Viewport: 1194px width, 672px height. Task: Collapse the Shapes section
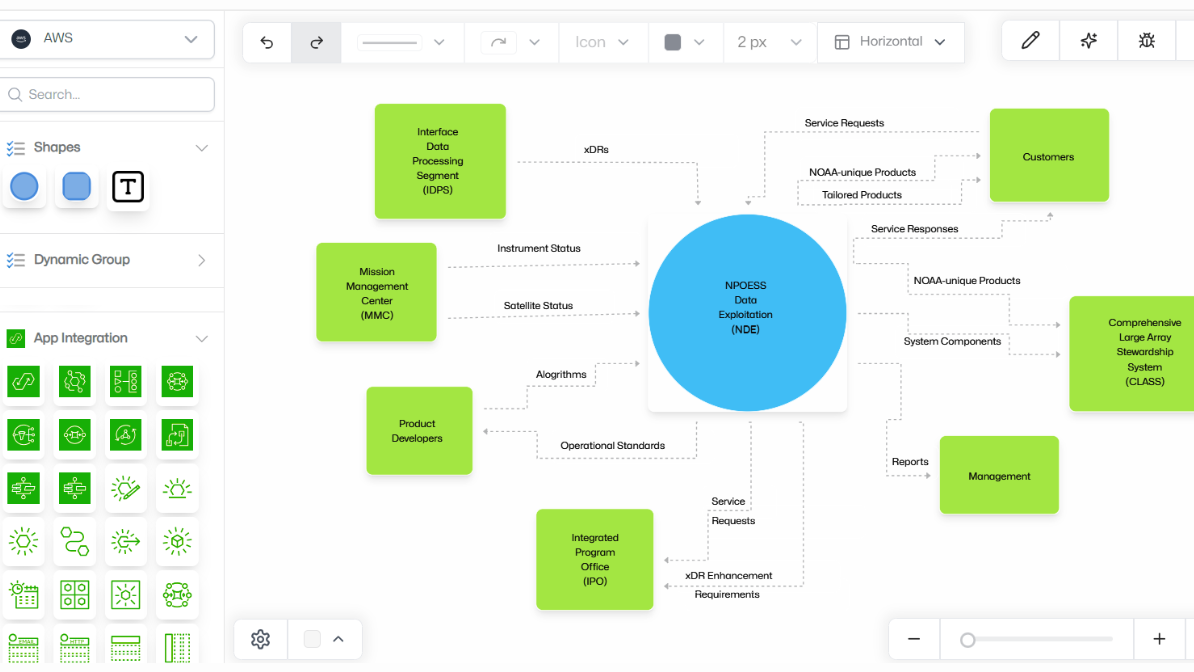[201, 148]
